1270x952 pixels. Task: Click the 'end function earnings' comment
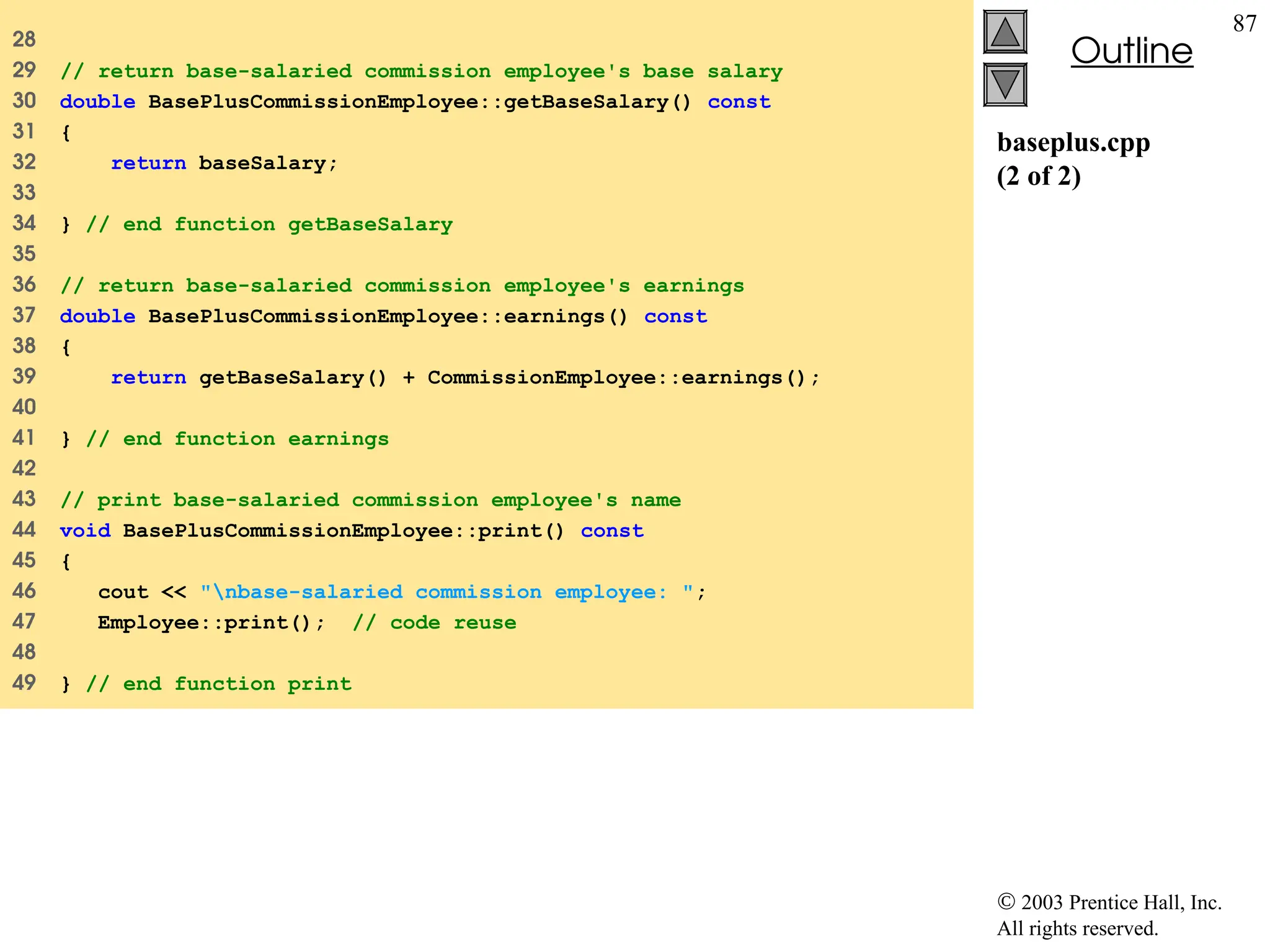(238, 439)
